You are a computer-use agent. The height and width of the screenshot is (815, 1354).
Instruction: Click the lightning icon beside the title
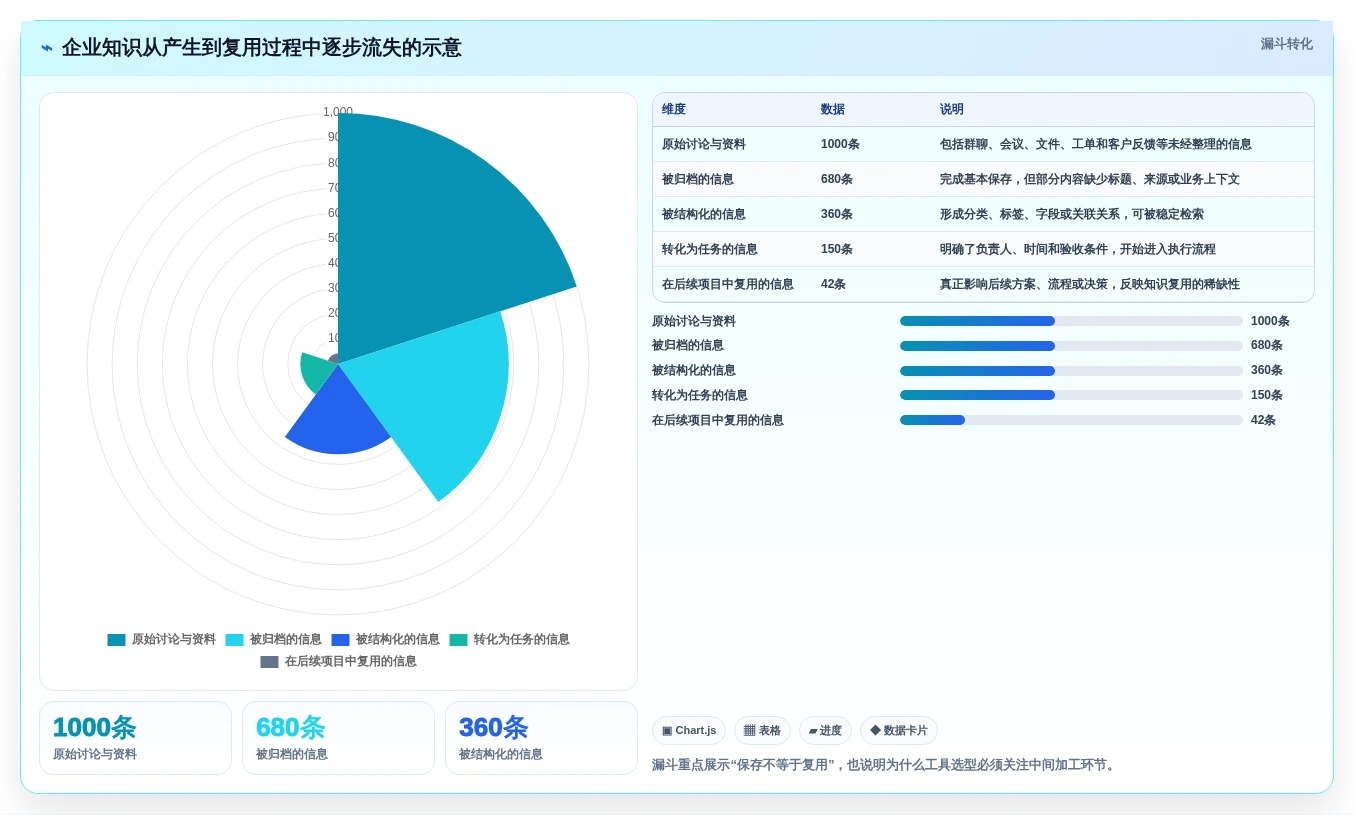coord(47,48)
